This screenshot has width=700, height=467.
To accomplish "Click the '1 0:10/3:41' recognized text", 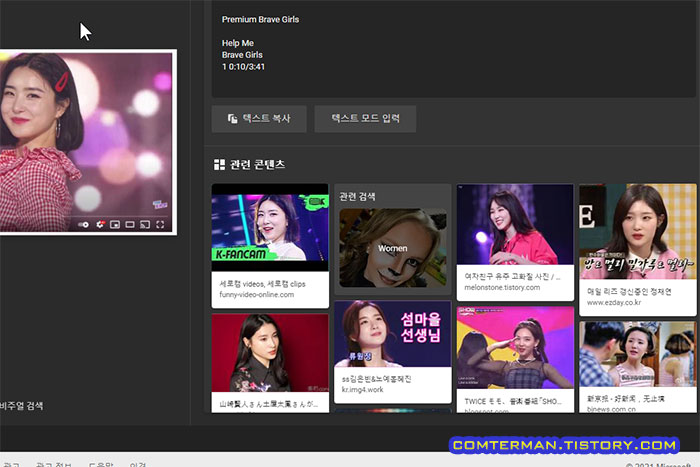I will coord(243,67).
